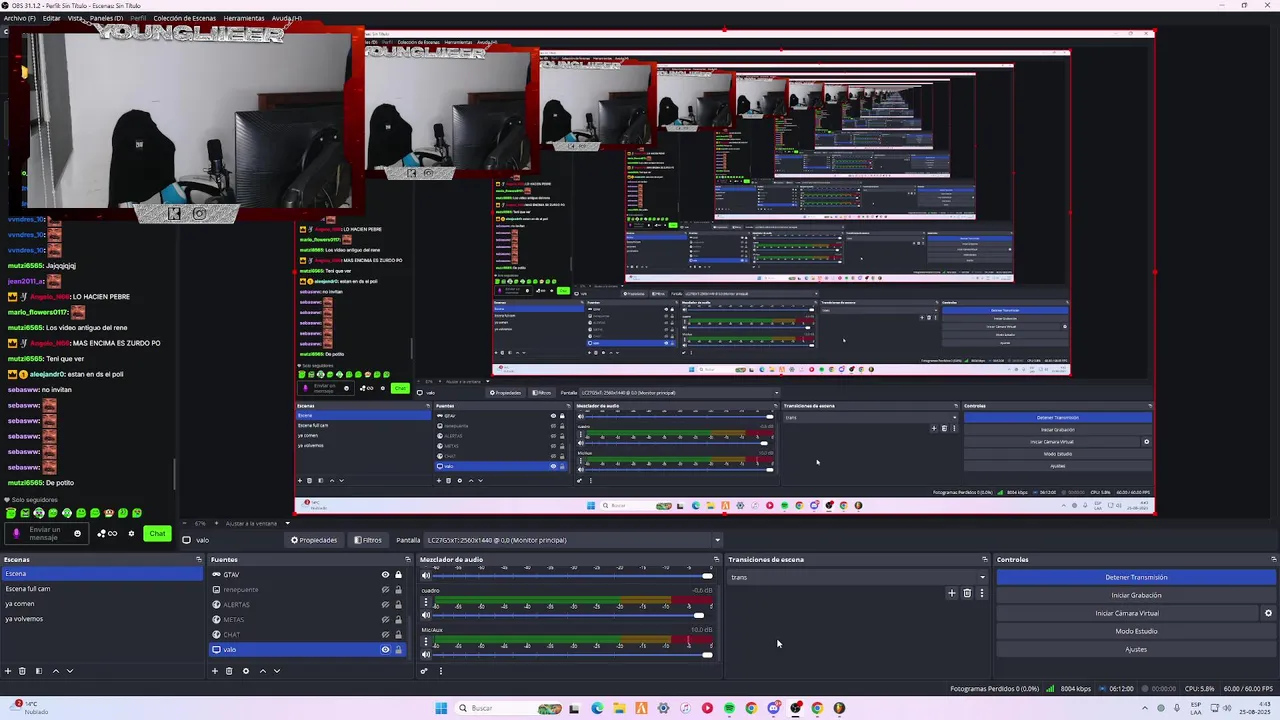
Task: Show hidden system tray icons chevron
Action: pyautogui.click(x=1145, y=708)
